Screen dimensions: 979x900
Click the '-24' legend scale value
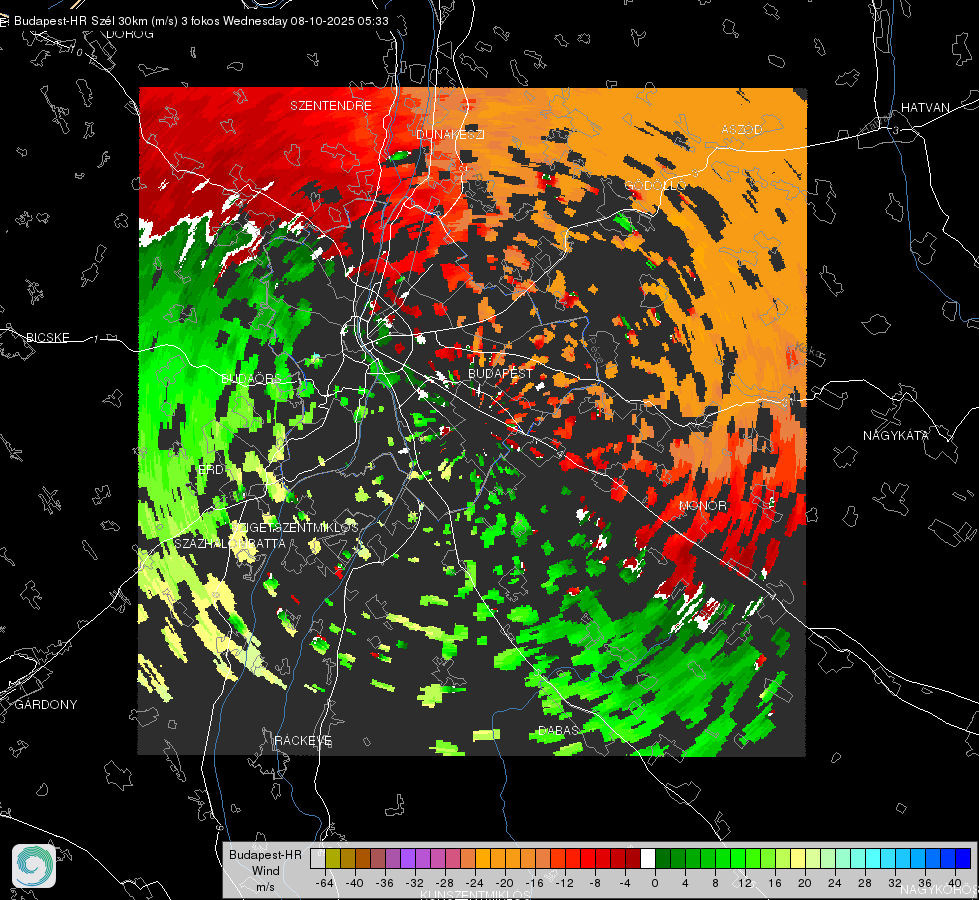(475, 883)
